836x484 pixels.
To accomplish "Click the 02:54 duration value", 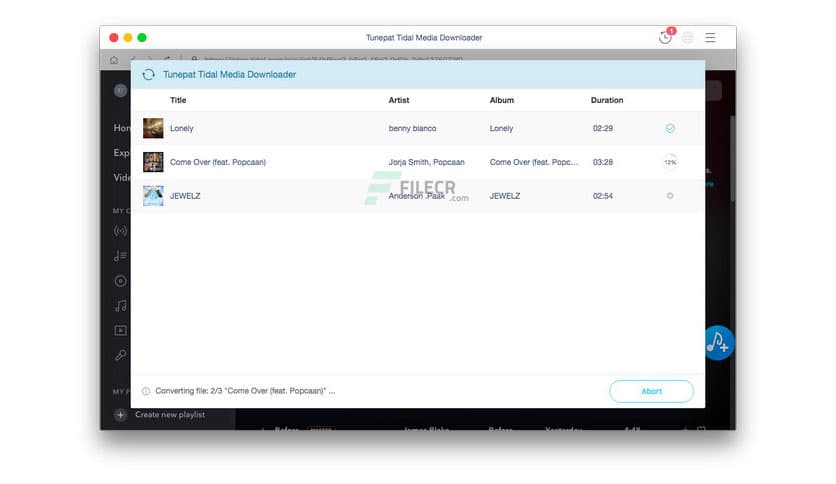I will coord(602,196).
